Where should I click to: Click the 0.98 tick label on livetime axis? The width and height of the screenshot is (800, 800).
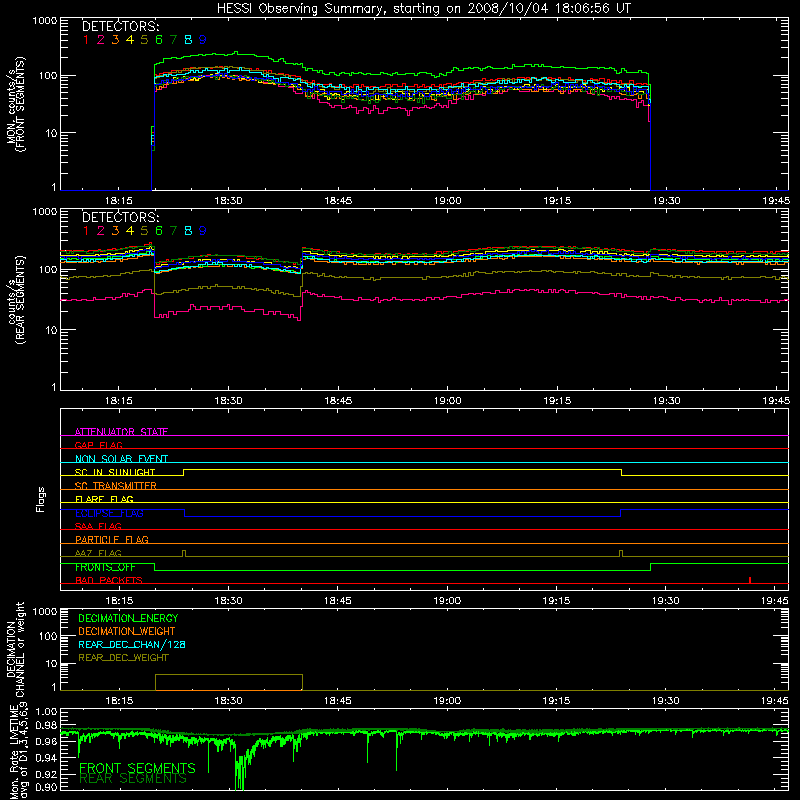click(46, 724)
